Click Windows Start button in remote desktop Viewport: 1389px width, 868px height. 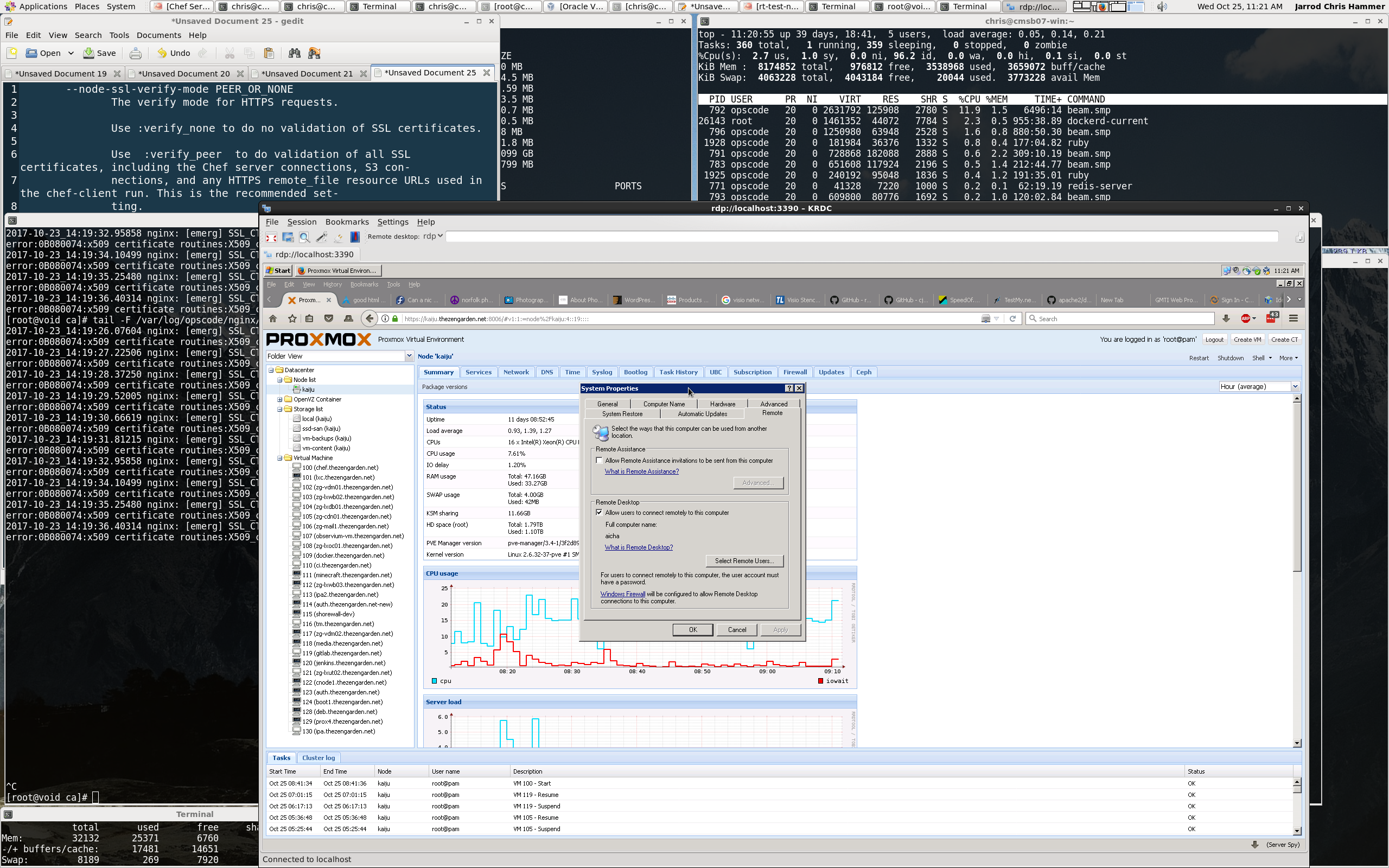click(x=279, y=270)
